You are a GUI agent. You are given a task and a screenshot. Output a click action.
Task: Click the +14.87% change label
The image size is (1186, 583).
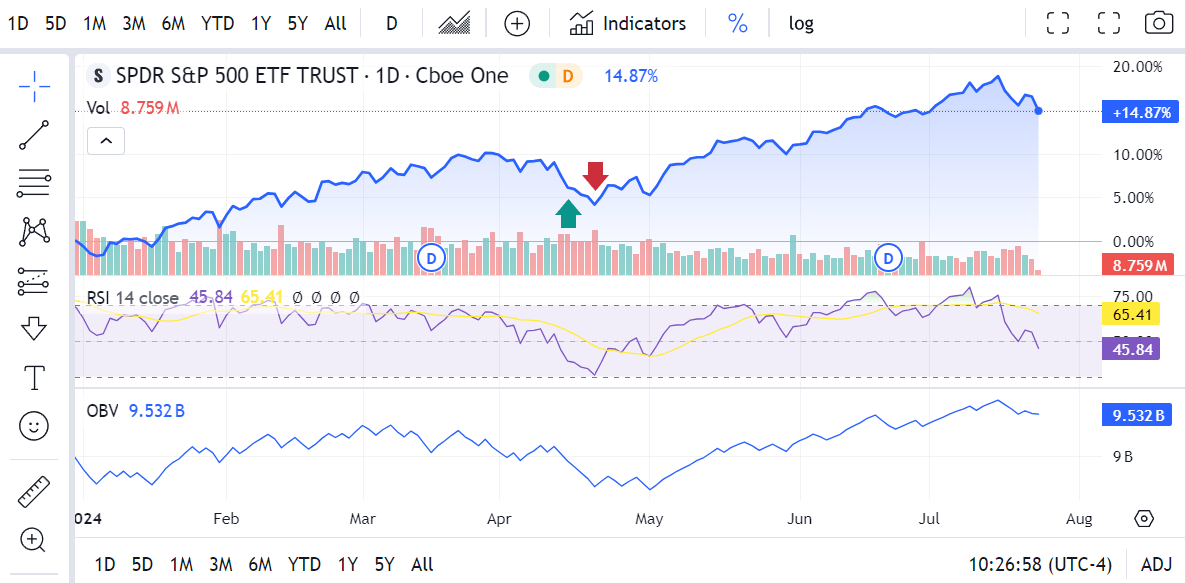pos(1139,112)
